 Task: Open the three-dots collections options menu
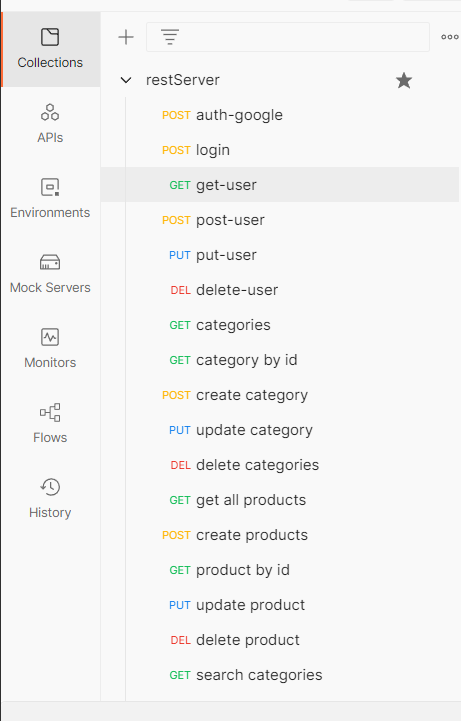tap(450, 37)
